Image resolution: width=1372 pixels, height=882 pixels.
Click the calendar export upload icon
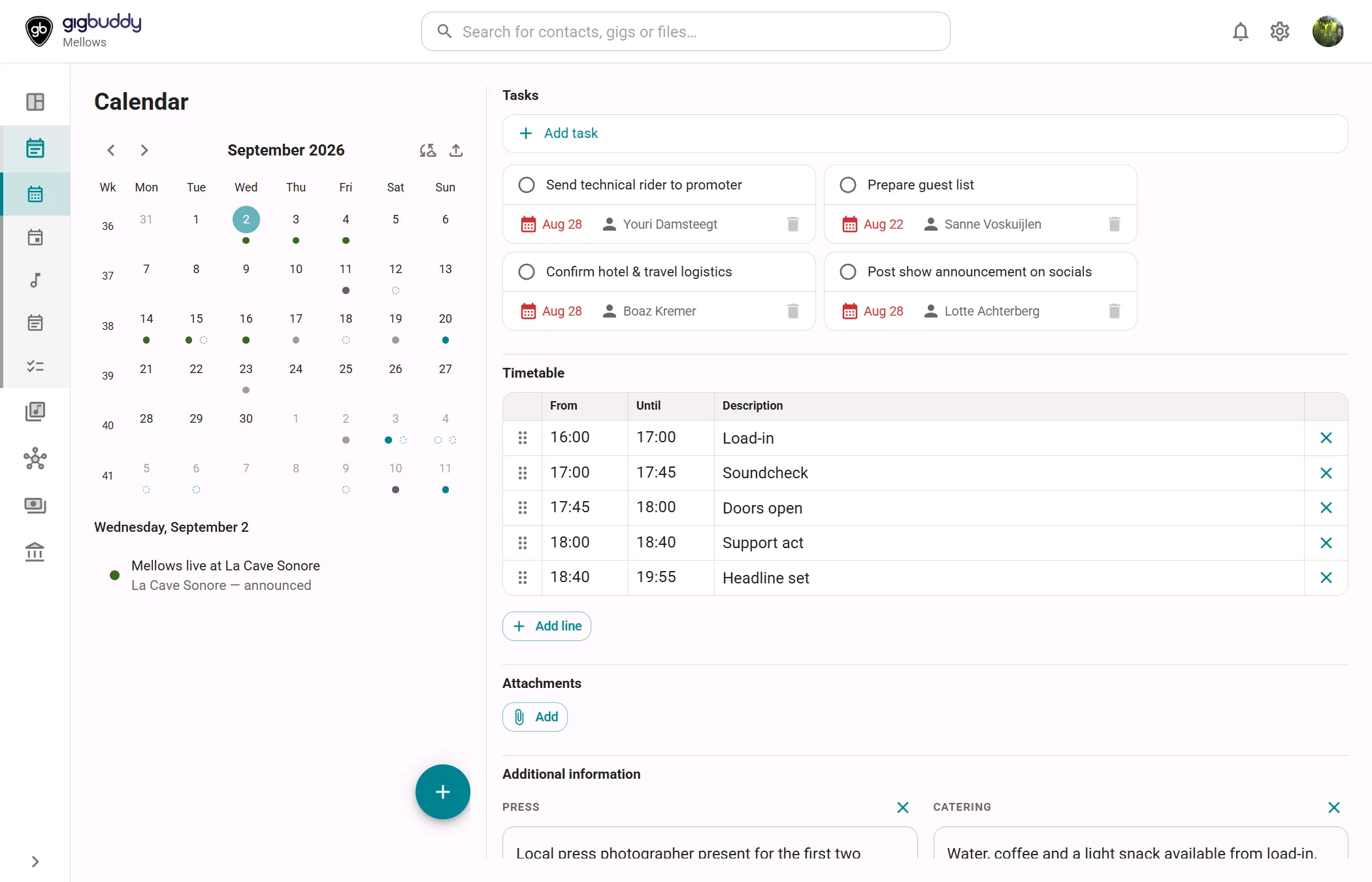(x=456, y=150)
